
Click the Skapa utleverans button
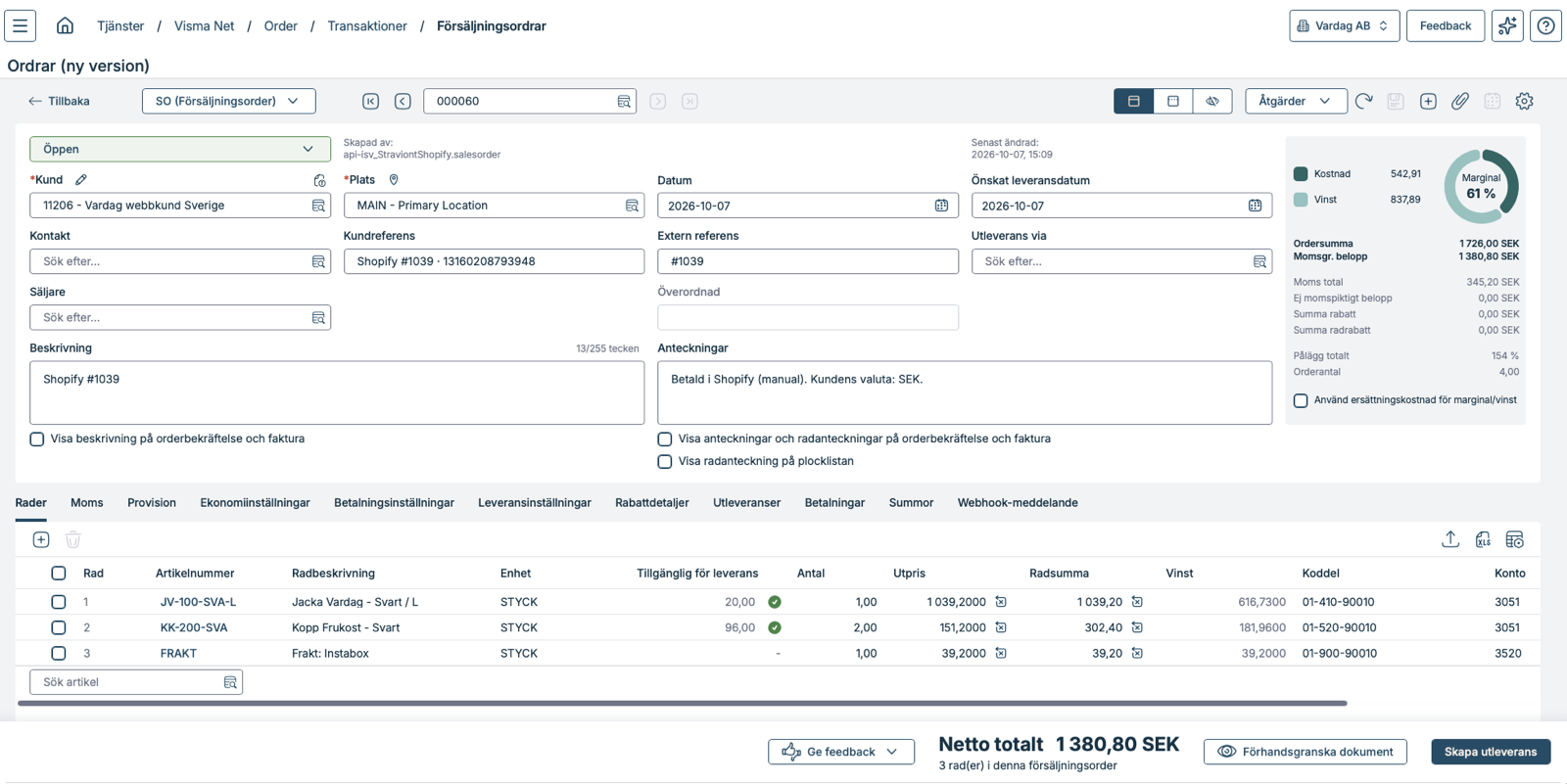point(1491,752)
